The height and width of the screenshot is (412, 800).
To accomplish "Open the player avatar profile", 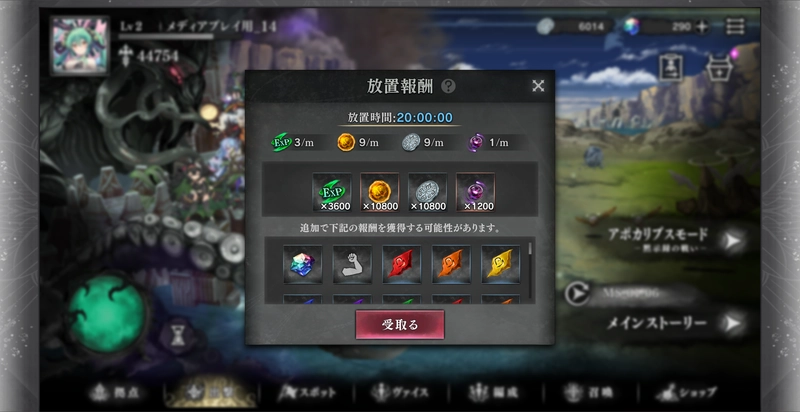I will 80,45.
